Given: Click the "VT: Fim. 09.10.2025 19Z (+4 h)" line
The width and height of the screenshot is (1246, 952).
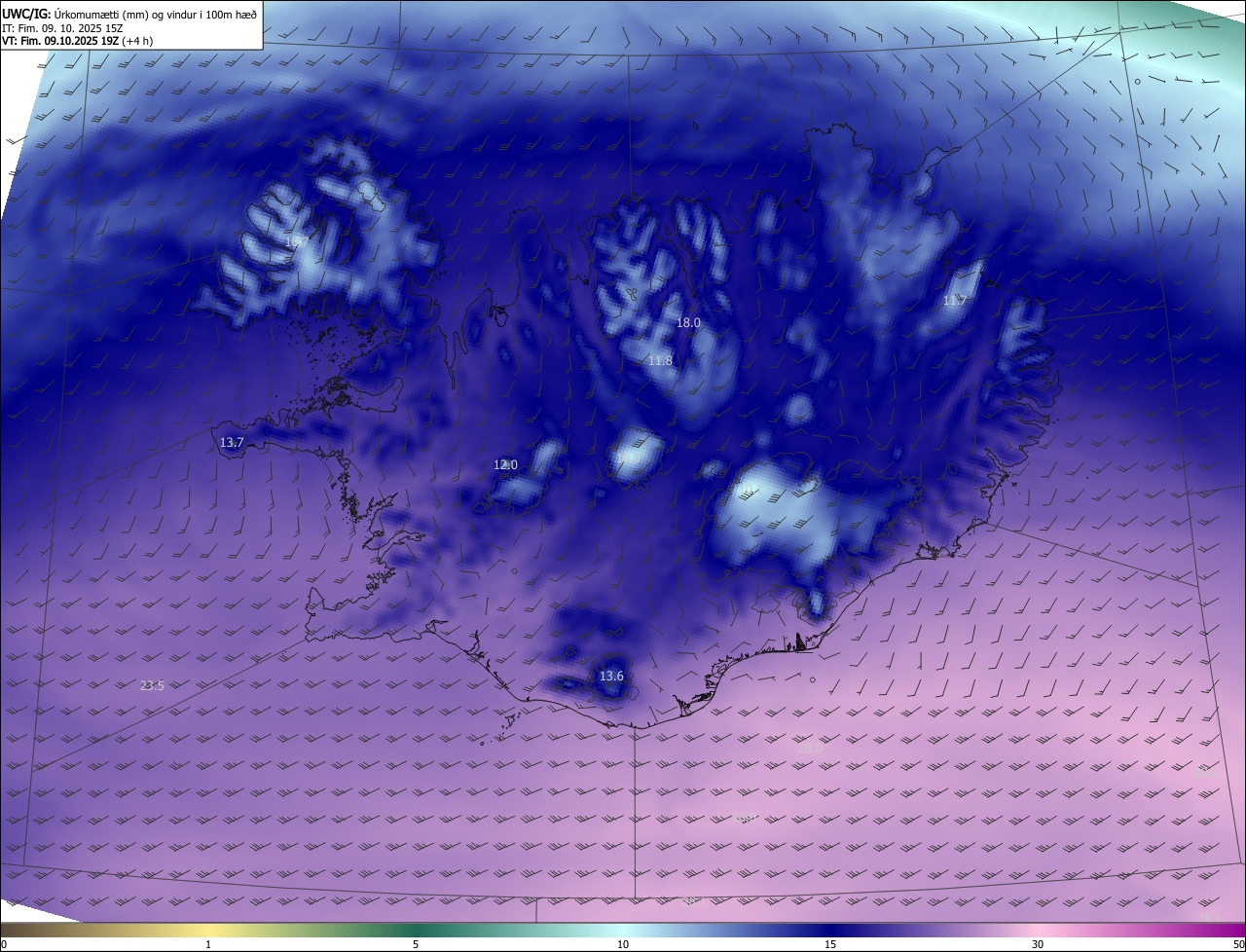Looking at the screenshot, I should [77, 41].
